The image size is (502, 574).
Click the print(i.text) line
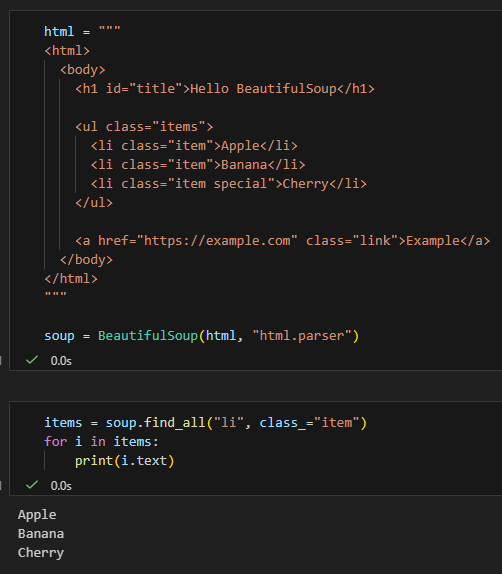[124, 461]
